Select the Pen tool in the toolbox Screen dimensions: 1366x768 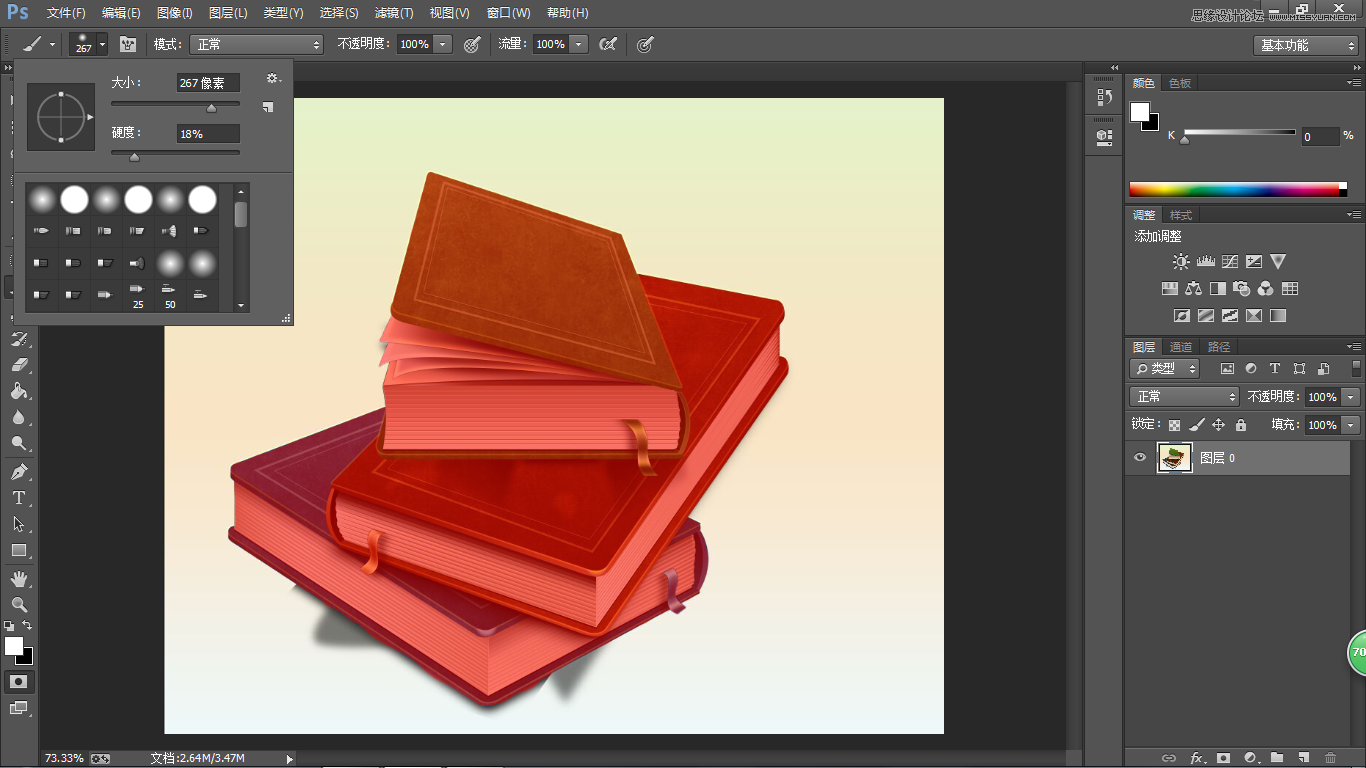(x=19, y=472)
